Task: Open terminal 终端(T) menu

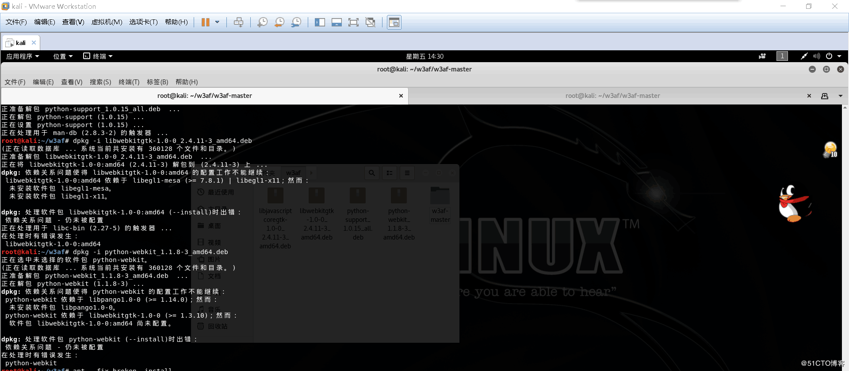Action: coord(129,82)
